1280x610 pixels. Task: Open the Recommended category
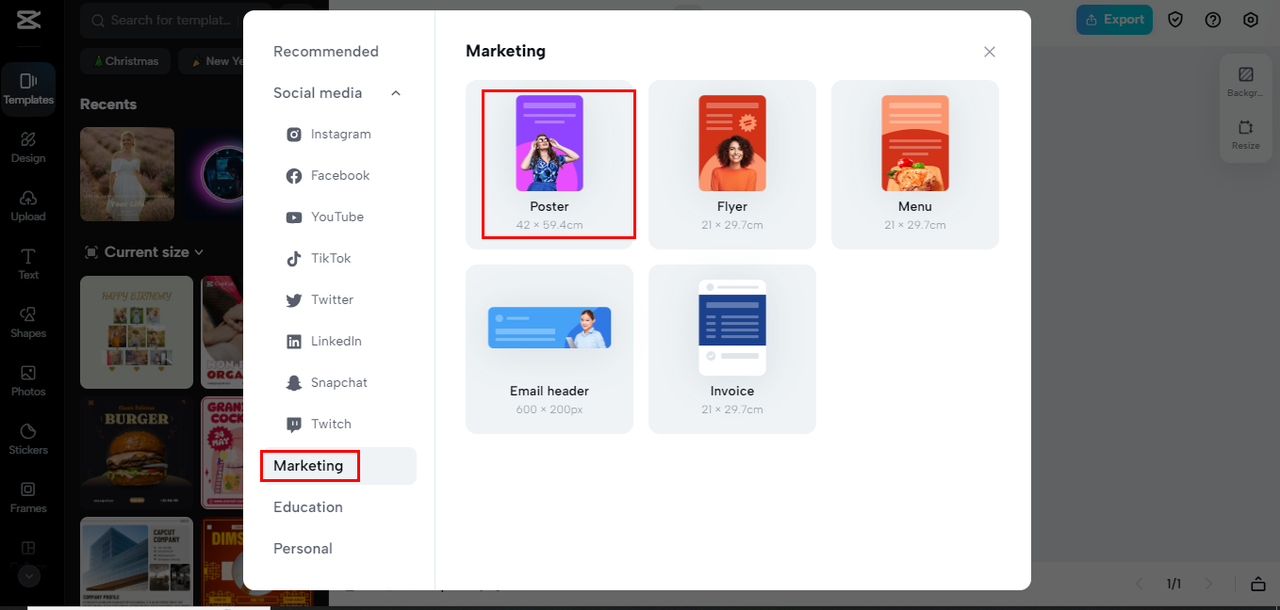(326, 52)
